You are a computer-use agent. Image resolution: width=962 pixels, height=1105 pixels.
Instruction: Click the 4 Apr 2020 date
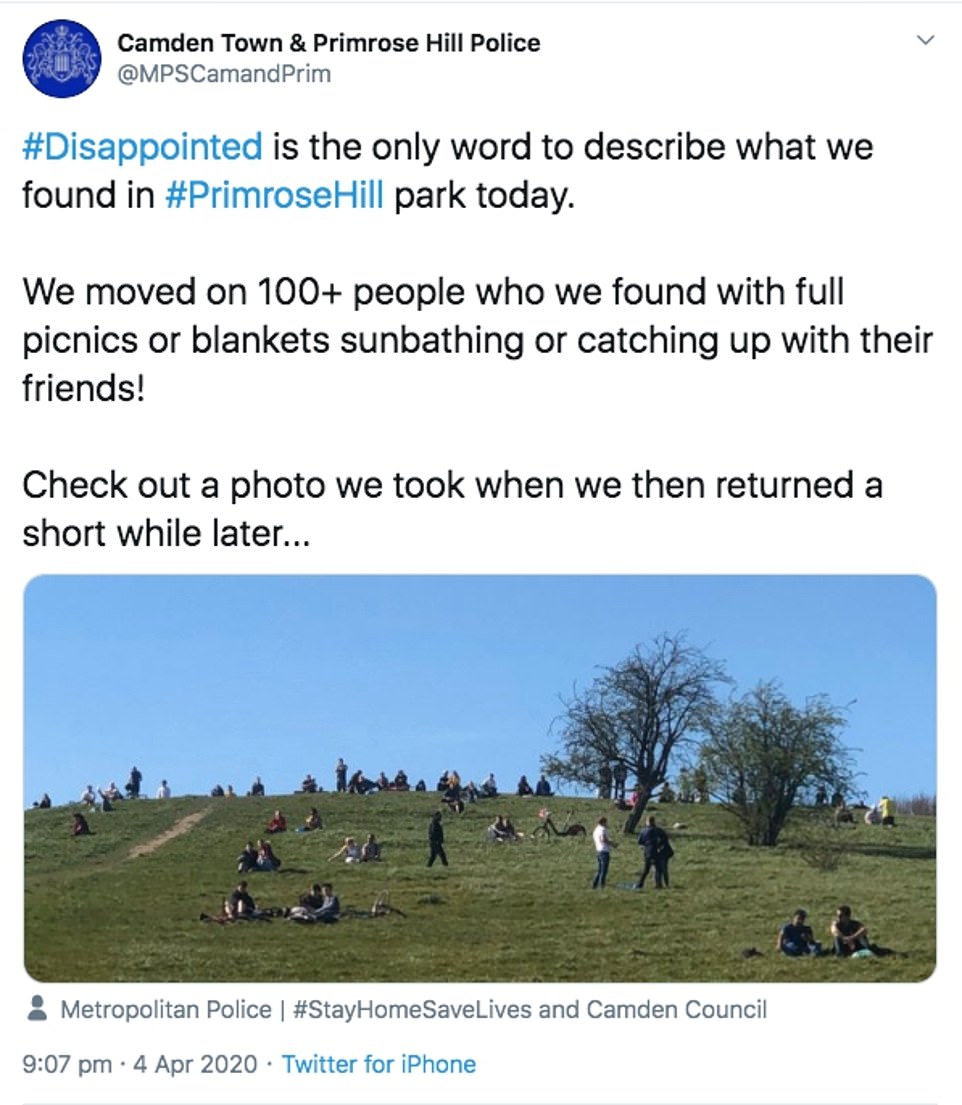tap(195, 1064)
